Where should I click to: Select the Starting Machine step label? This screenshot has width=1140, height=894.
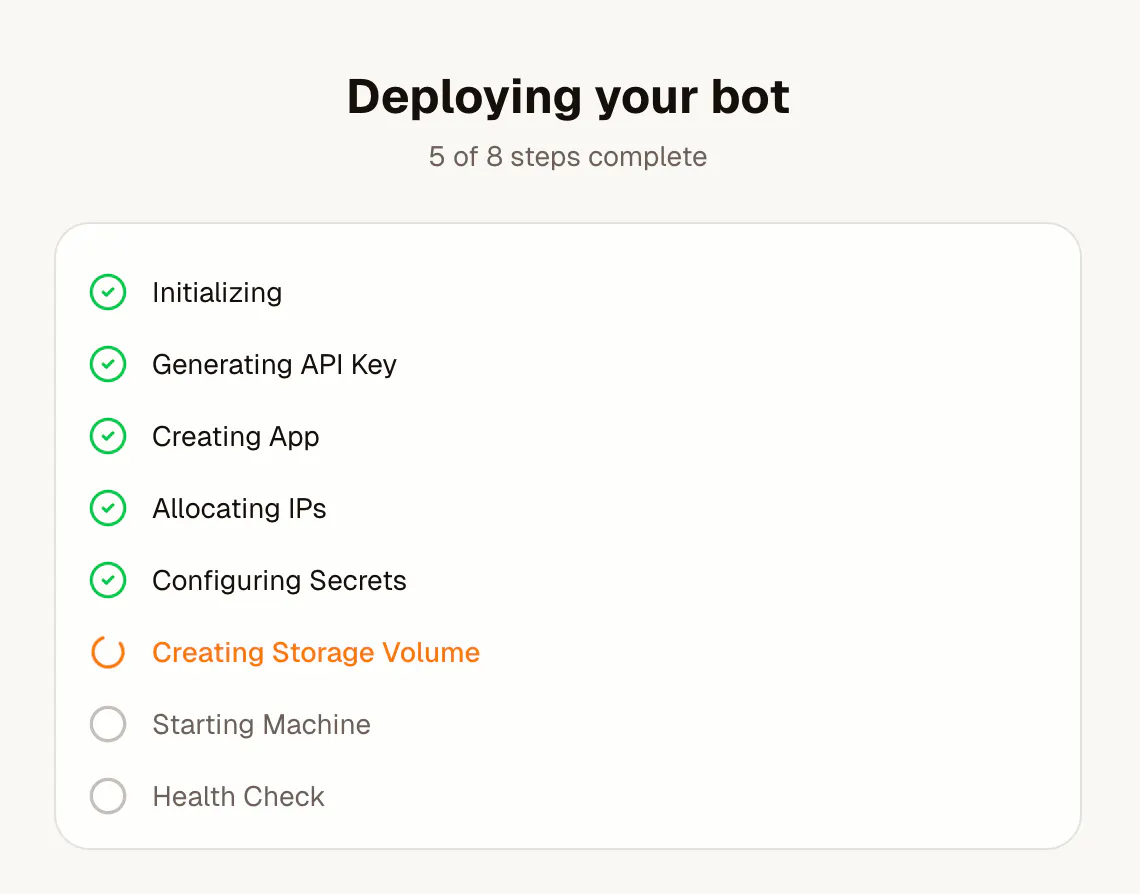pos(261,725)
